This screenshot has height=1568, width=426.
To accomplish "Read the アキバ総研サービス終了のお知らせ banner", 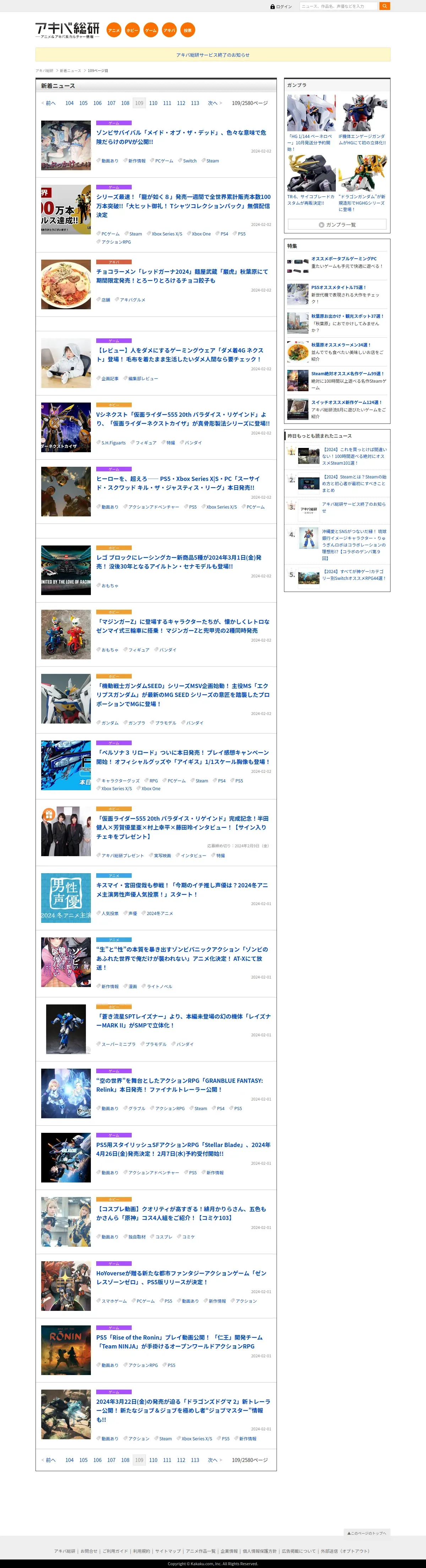I will [x=213, y=55].
